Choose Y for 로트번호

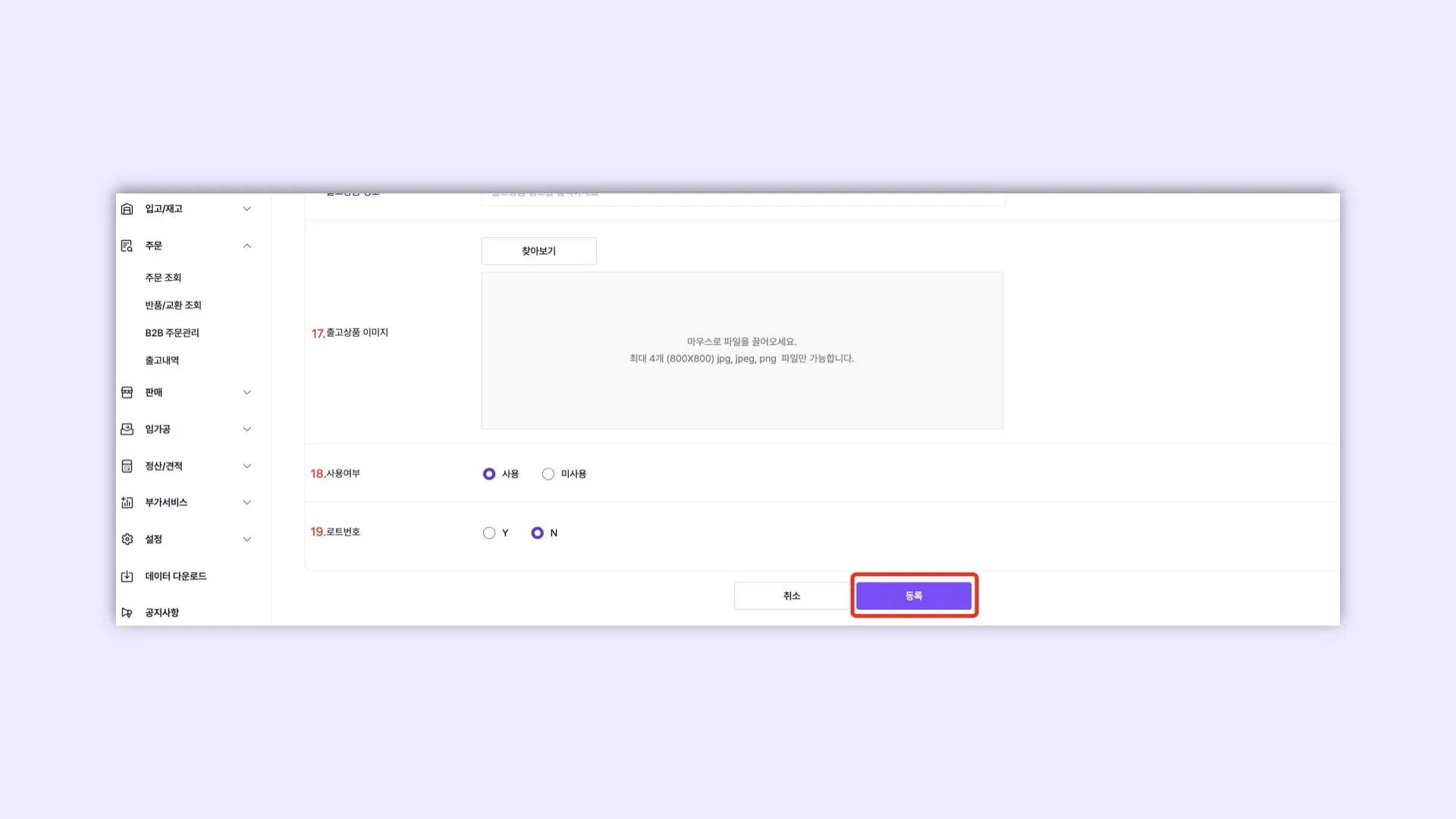coord(489,533)
